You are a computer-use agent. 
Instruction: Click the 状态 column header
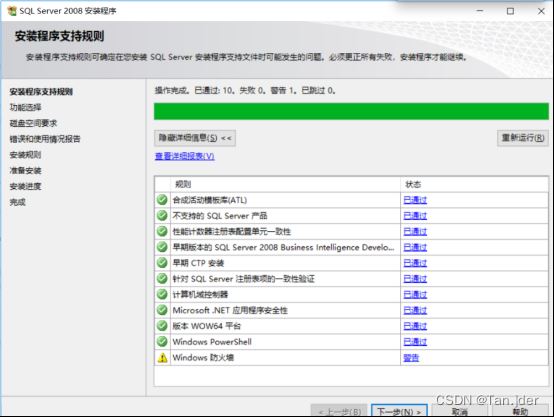click(475, 184)
